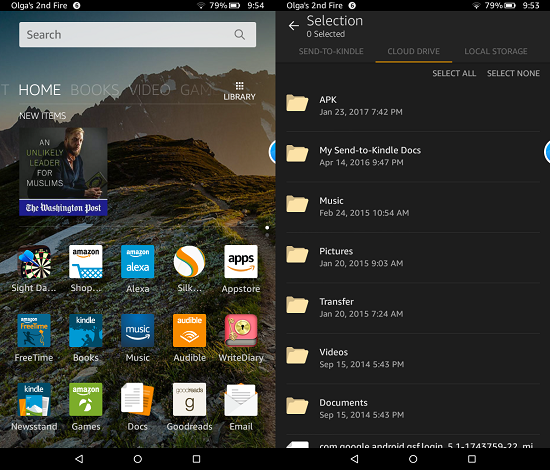
Task: Open the Audible app
Action: click(189, 331)
